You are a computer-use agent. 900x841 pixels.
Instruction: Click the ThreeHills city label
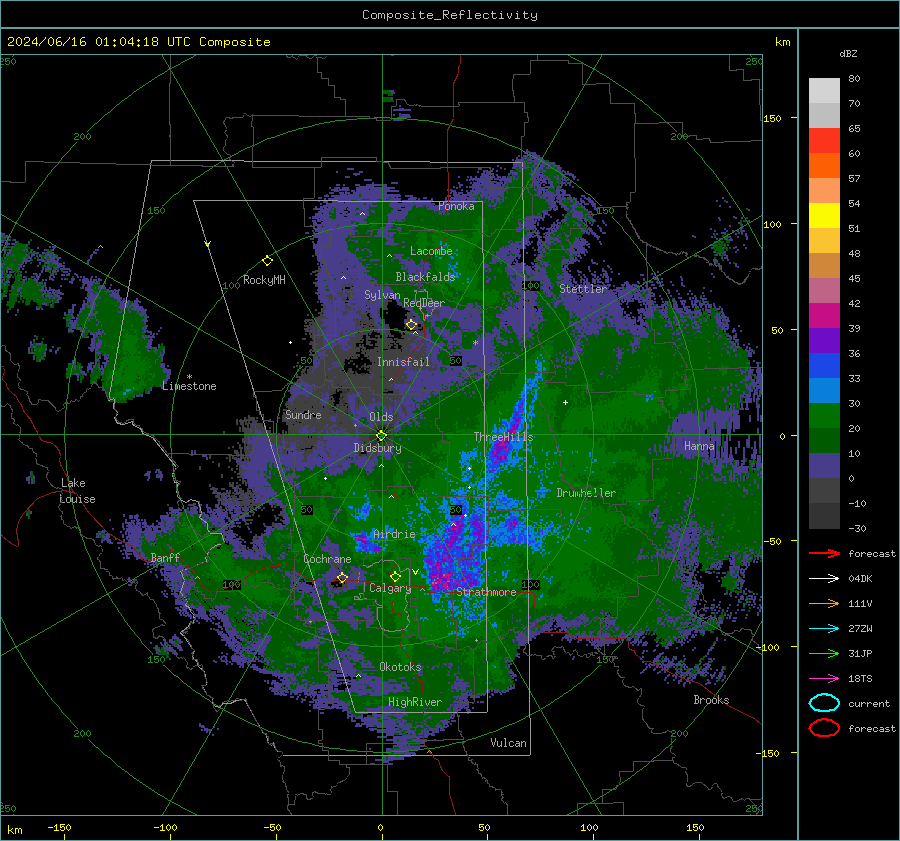503,437
